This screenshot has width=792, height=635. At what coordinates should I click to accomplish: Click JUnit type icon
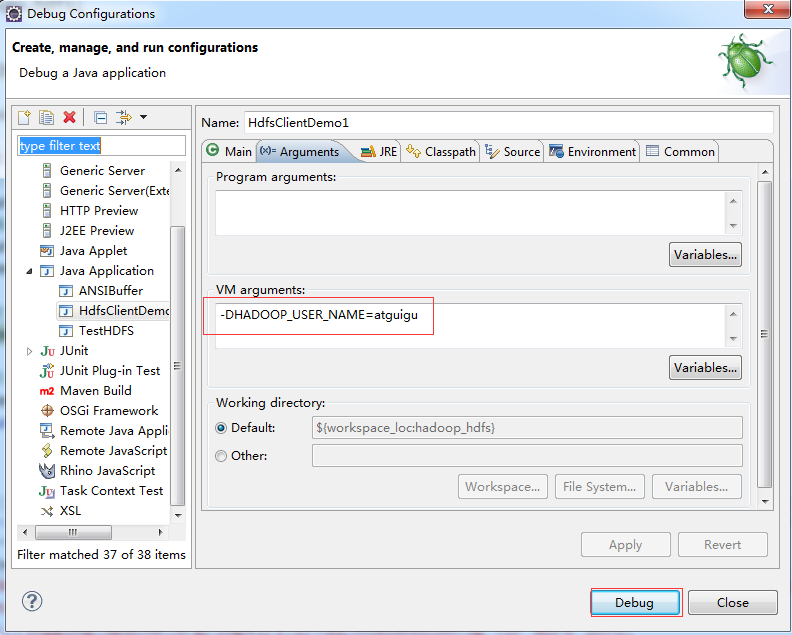pos(47,351)
